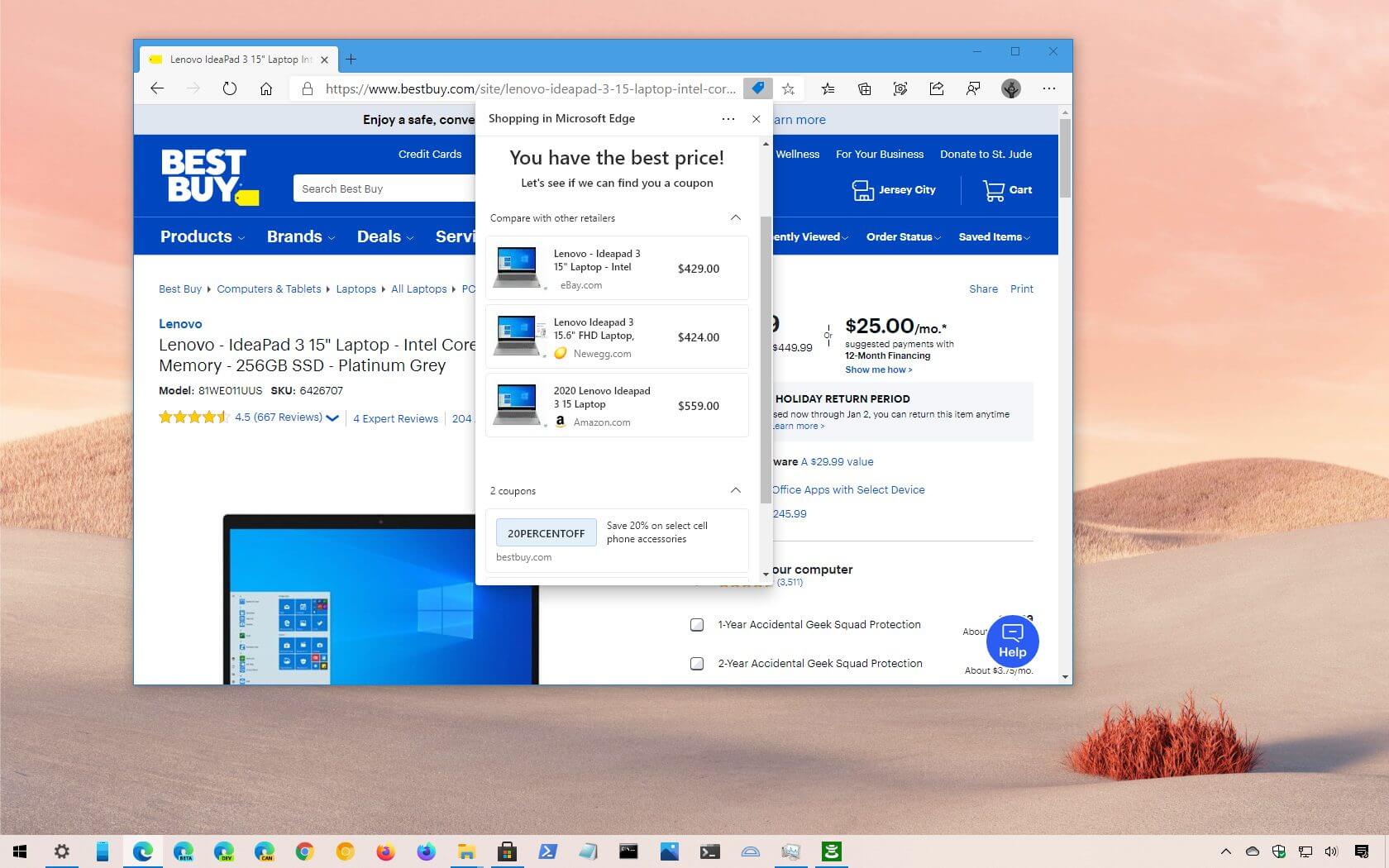Expand the Brands dropdown menu
The width and height of the screenshot is (1389, 868).
coord(300,236)
